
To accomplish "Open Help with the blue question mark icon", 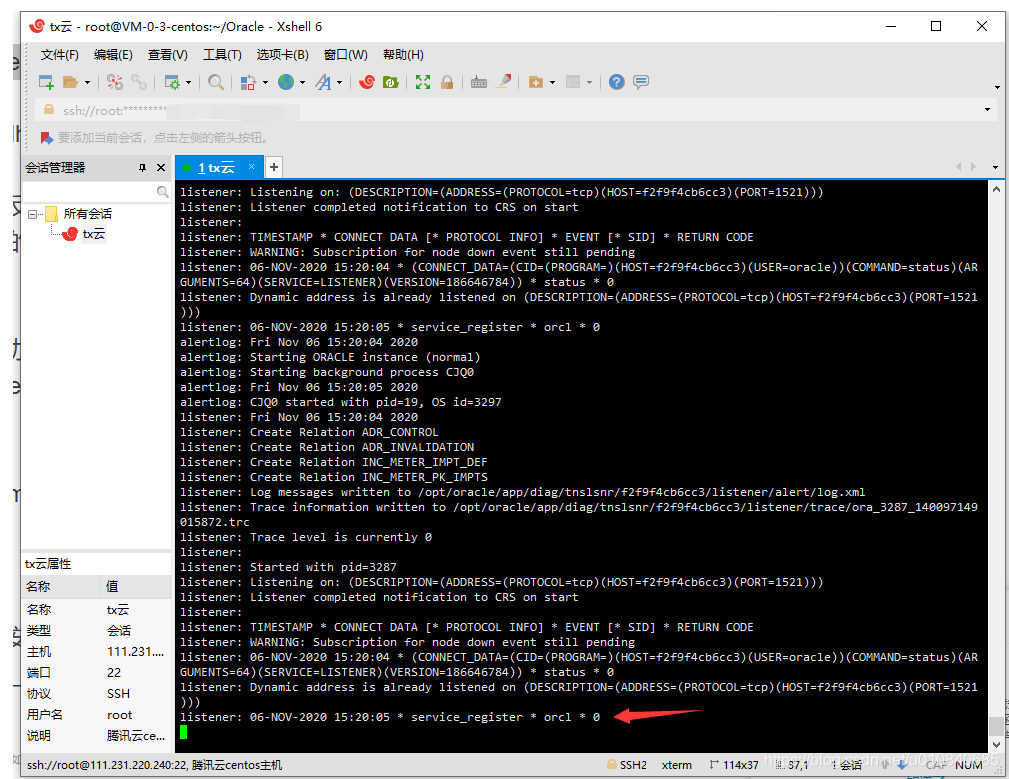I will coord(616,82).
